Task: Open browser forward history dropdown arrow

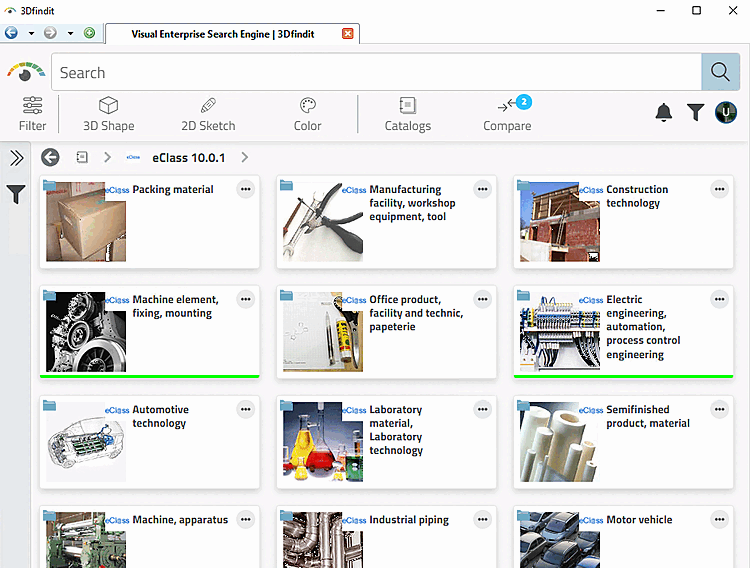Action: click(70, 33)
